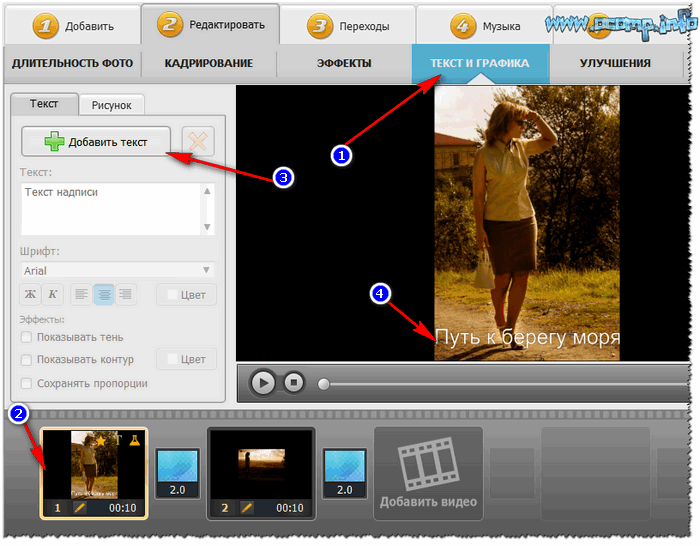Screen dimensions: 700x546
Task: Pick font color with Цвет button
Action: point(185,294)
